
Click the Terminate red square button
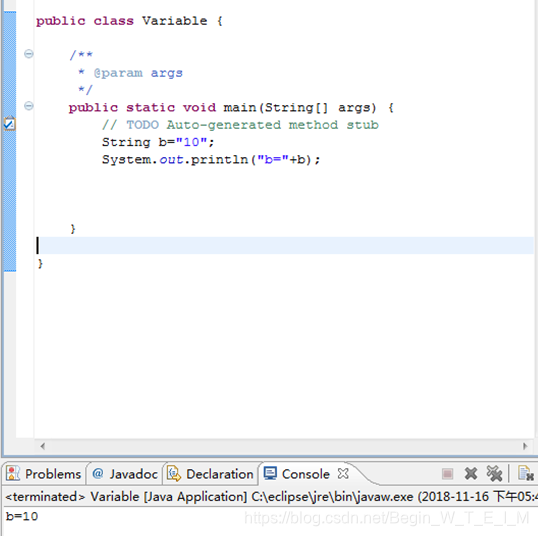tap(447, 474)
